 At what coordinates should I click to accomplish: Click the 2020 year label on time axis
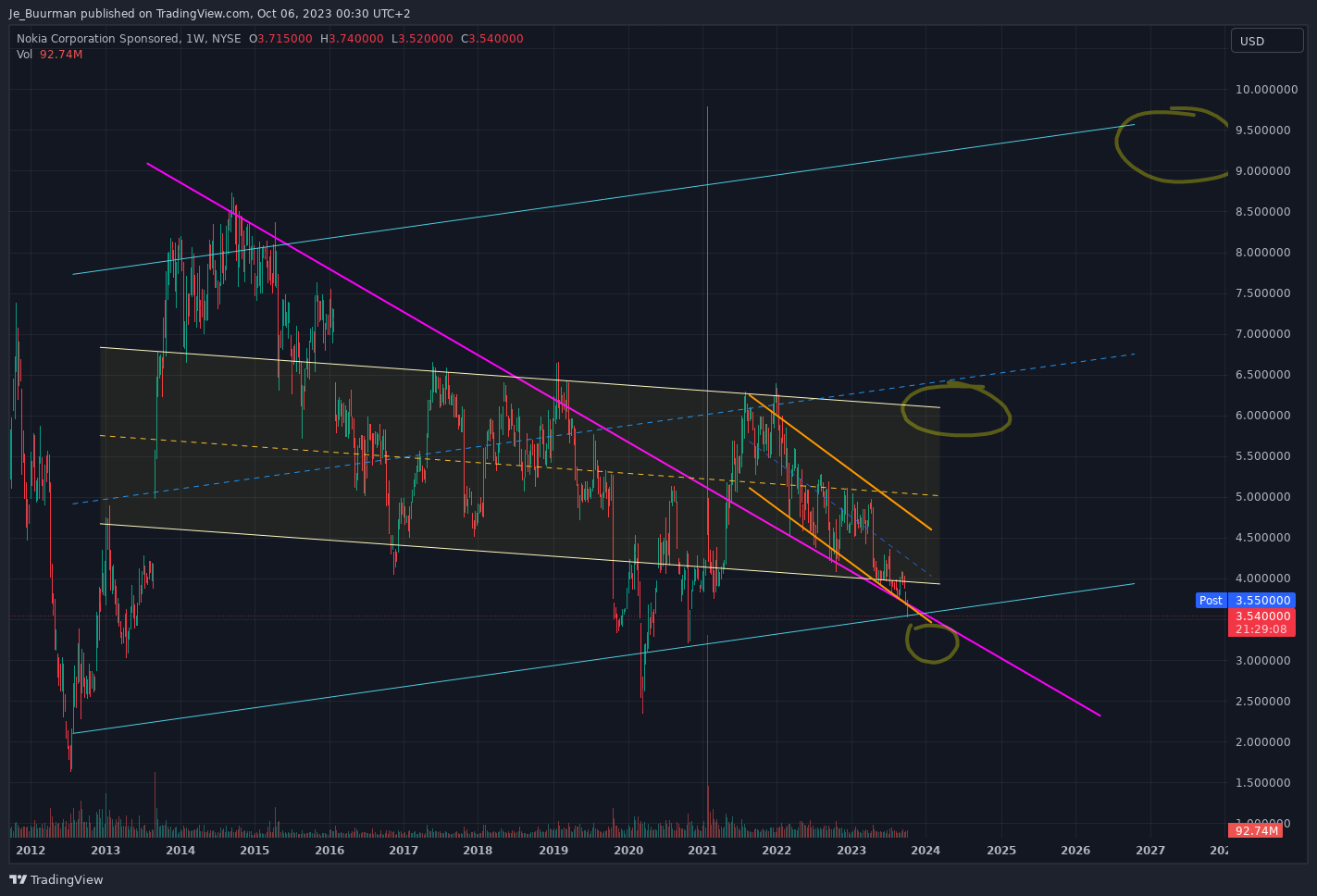click(628, 850)
